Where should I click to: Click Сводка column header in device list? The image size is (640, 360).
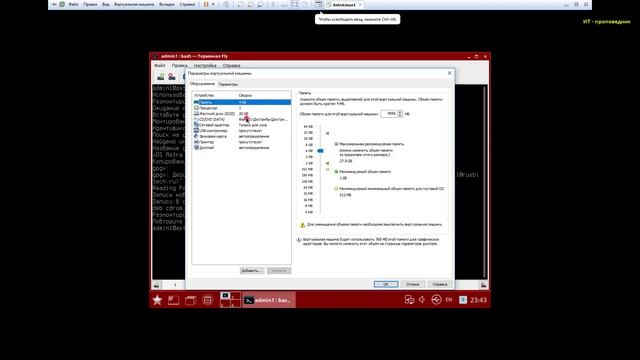point(245,95)
